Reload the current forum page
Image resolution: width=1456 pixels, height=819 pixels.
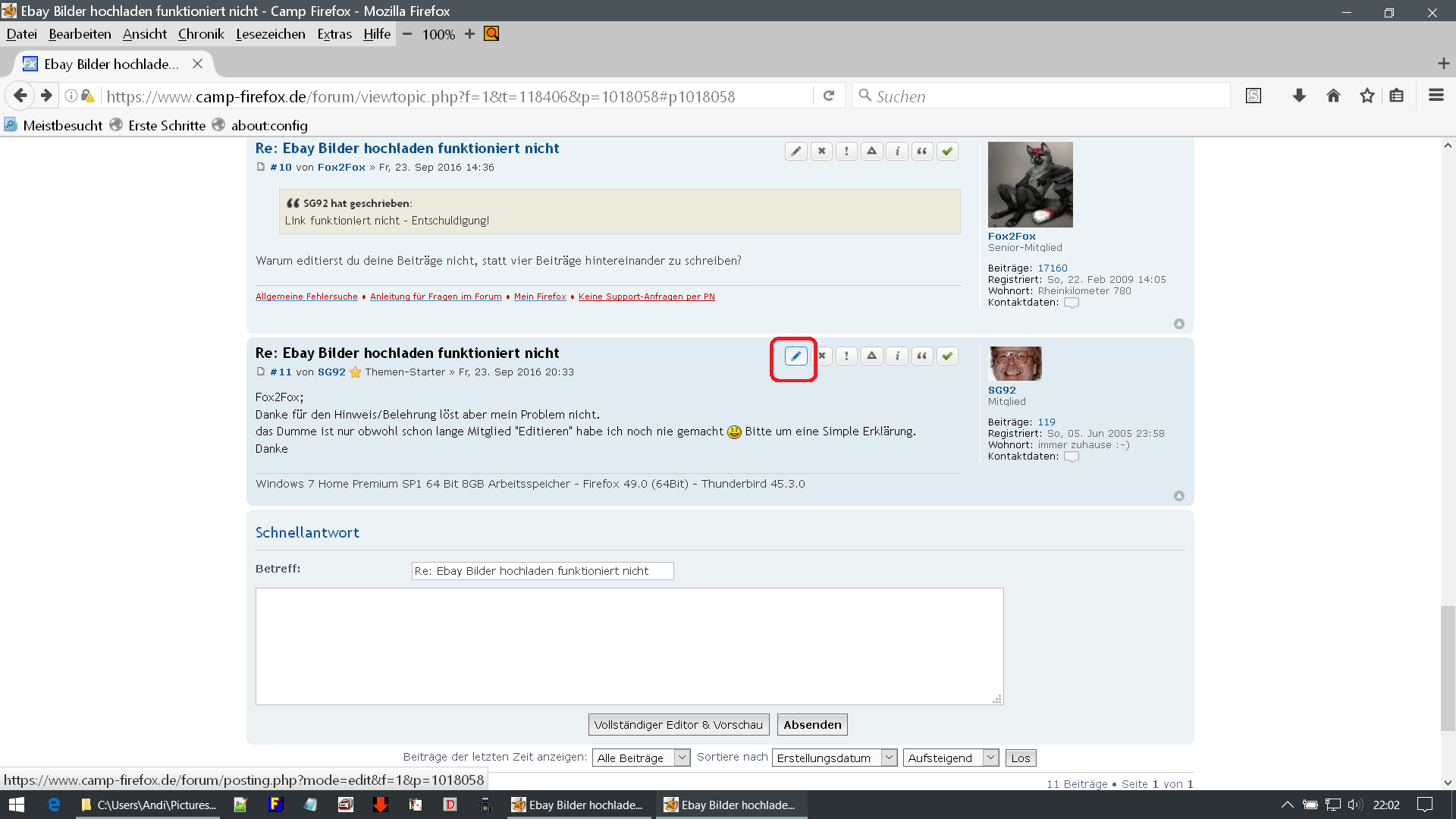[x=829, y=96]
